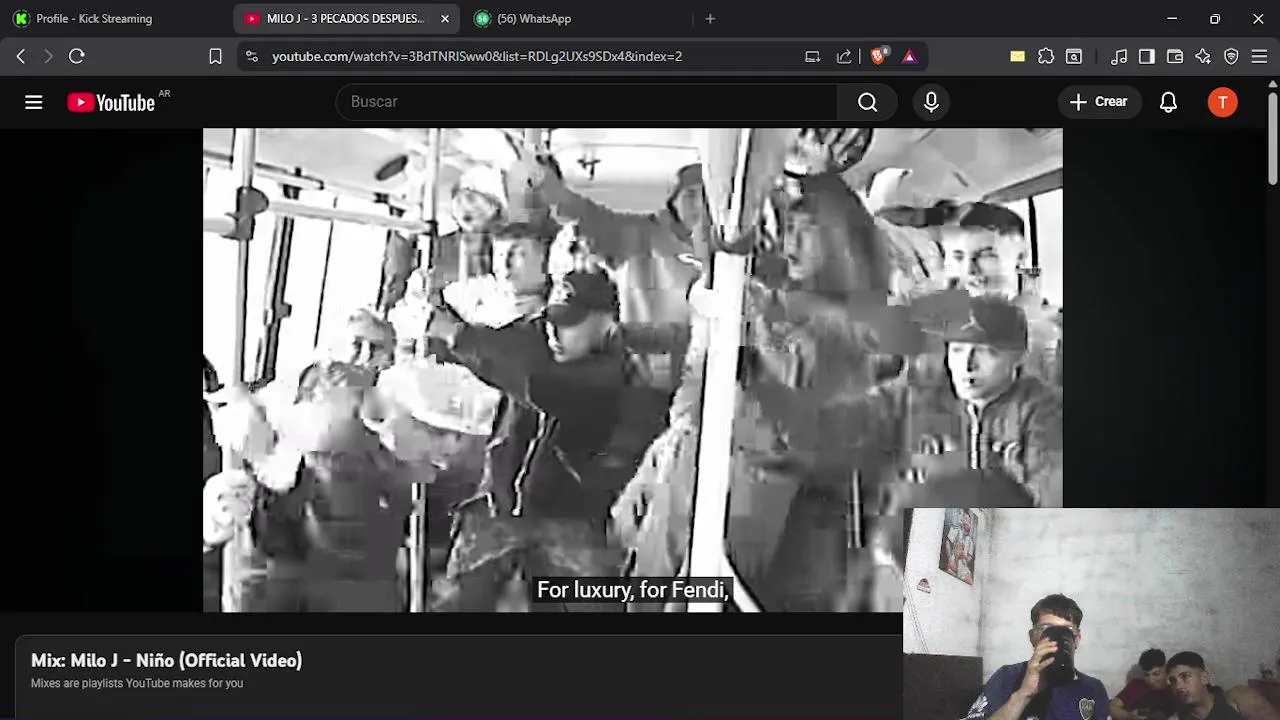Install YouTube as an app
This screenshot has height=720, width=1280.
pyautogui.click(x=813, y=56)
